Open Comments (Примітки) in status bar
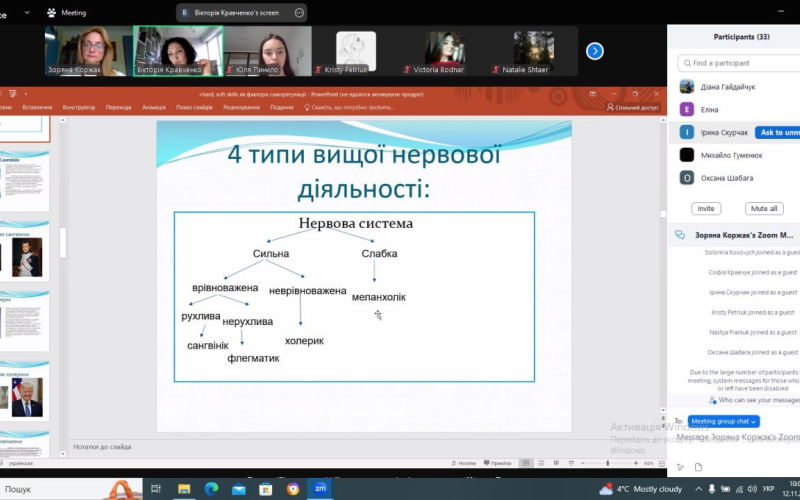 [497, 463]
